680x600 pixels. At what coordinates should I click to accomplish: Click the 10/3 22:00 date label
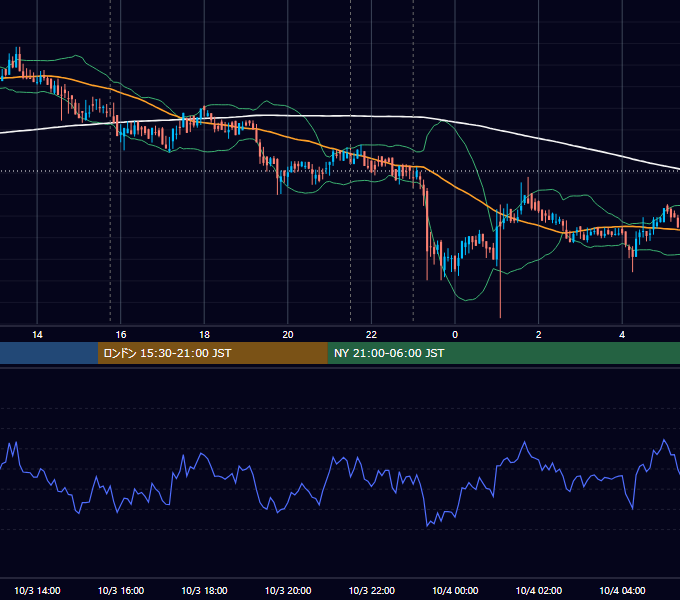[372, 590]
